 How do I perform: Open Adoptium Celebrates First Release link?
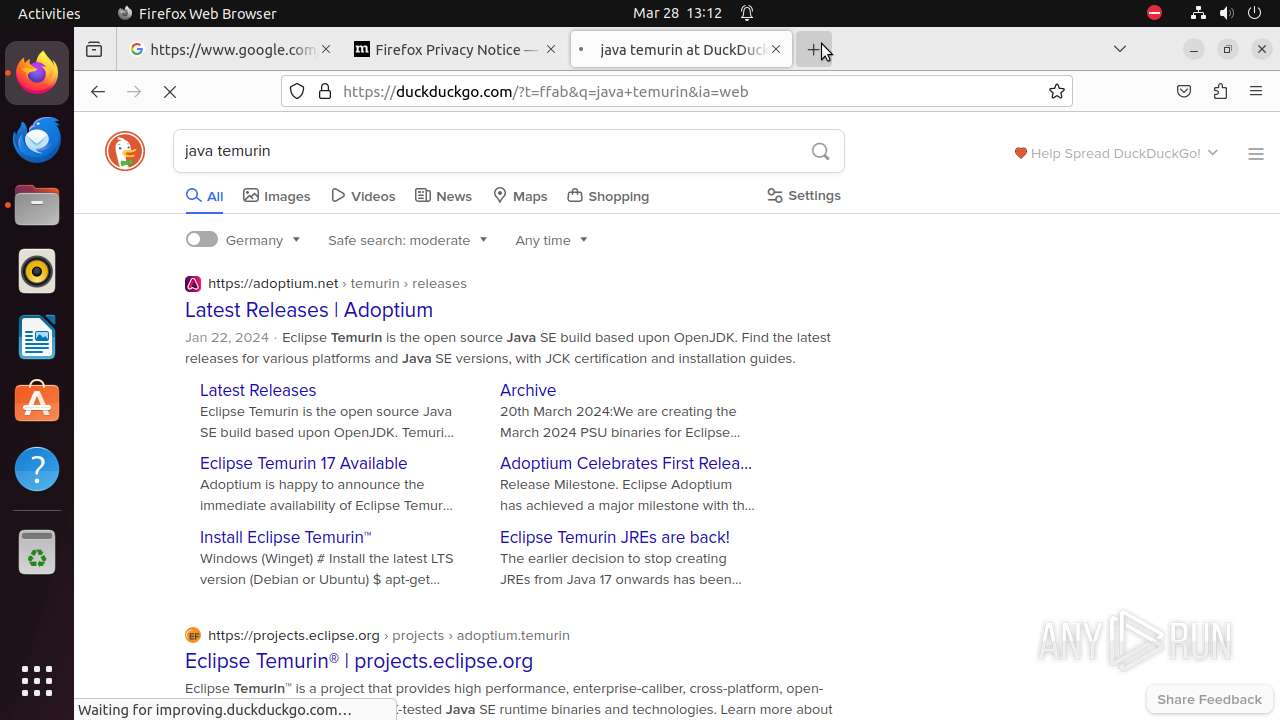coord(626,463)
